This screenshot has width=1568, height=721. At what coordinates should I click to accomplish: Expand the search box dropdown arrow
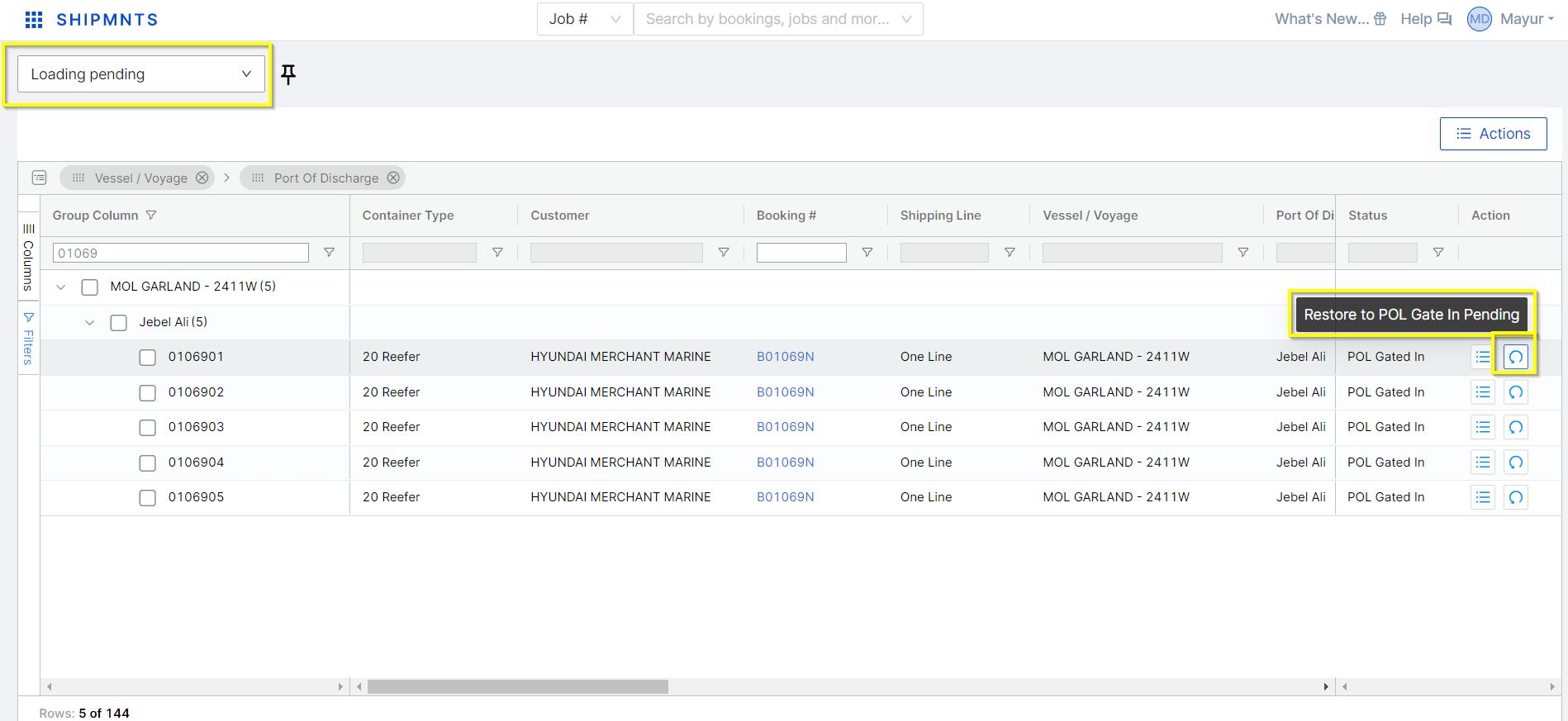(906, 19)
